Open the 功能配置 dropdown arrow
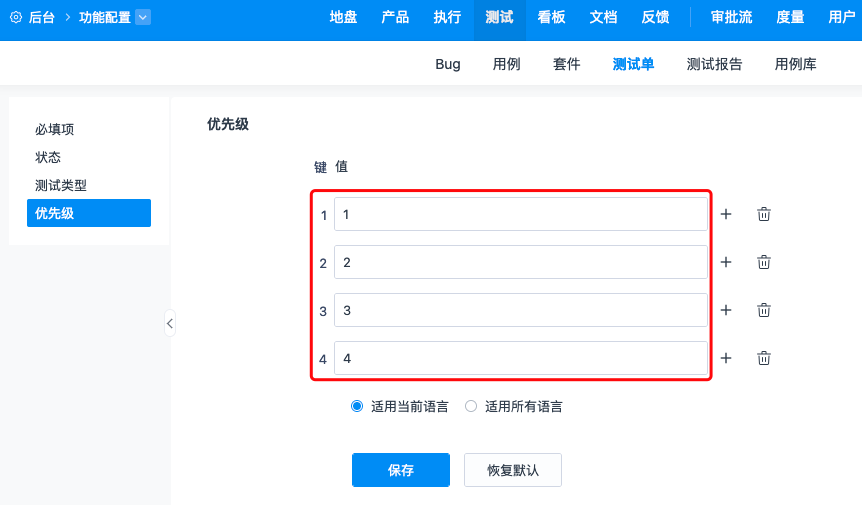 click(x=142, y=17)
